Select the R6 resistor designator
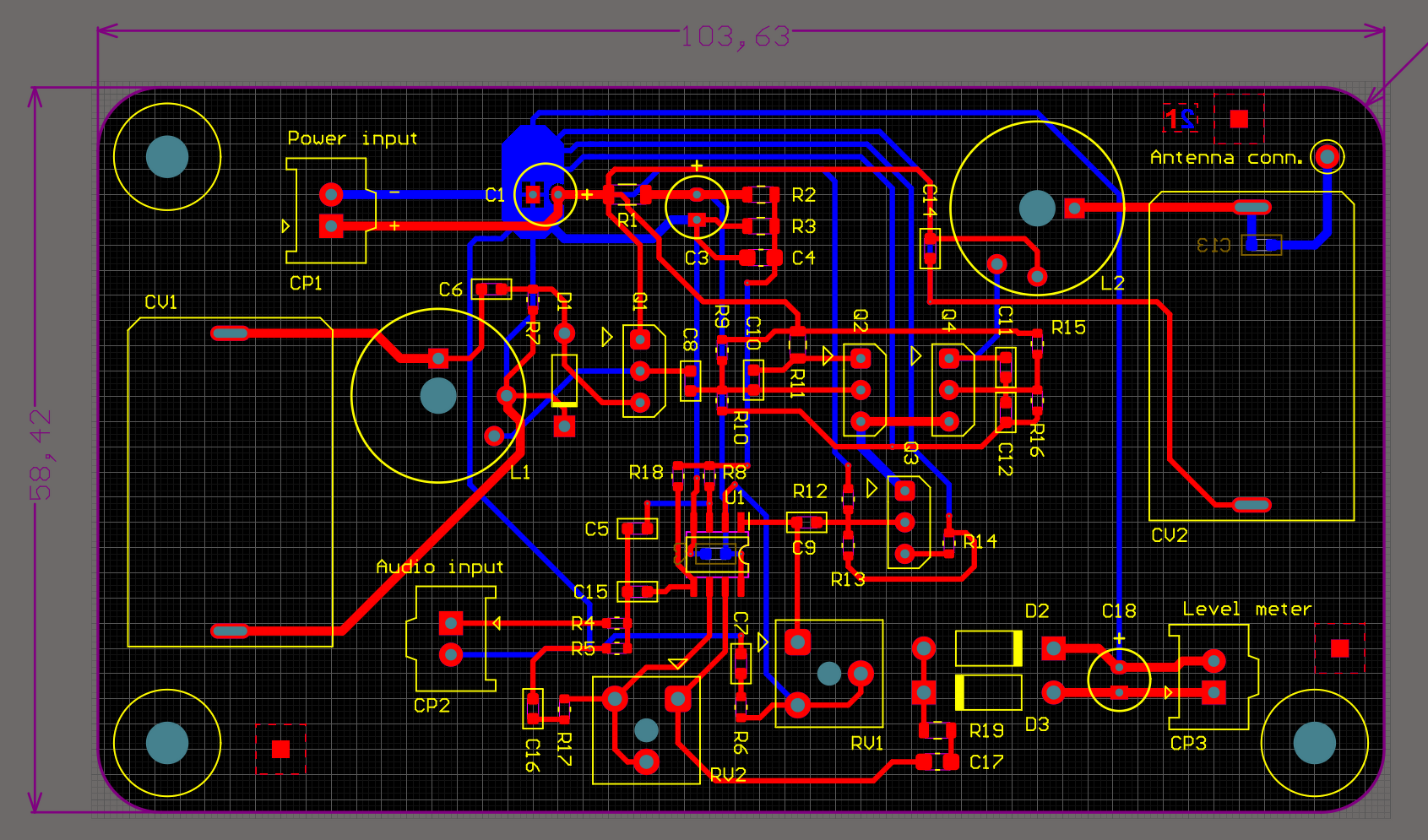 point(740,743)
